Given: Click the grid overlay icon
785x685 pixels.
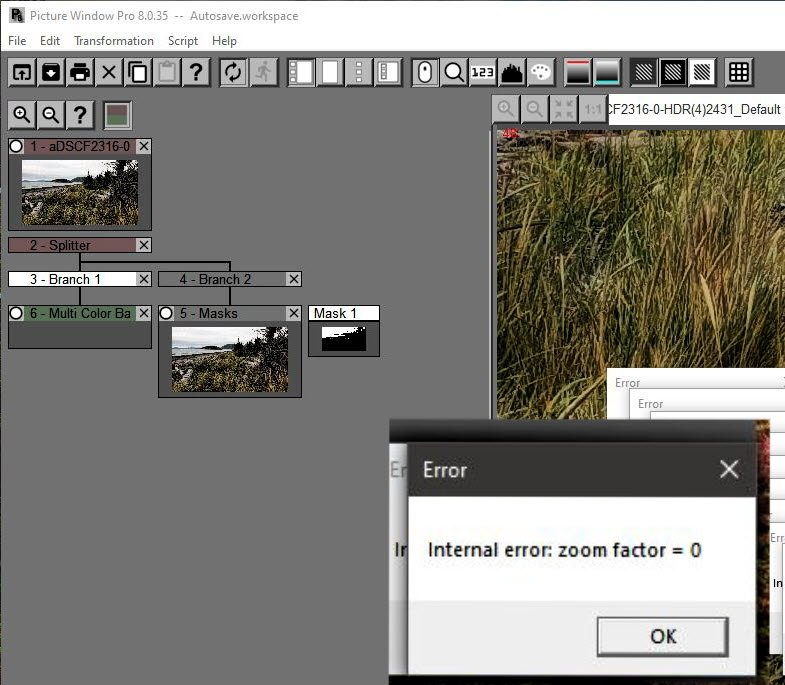Looking at the screenshot, I should pos(739,72).
